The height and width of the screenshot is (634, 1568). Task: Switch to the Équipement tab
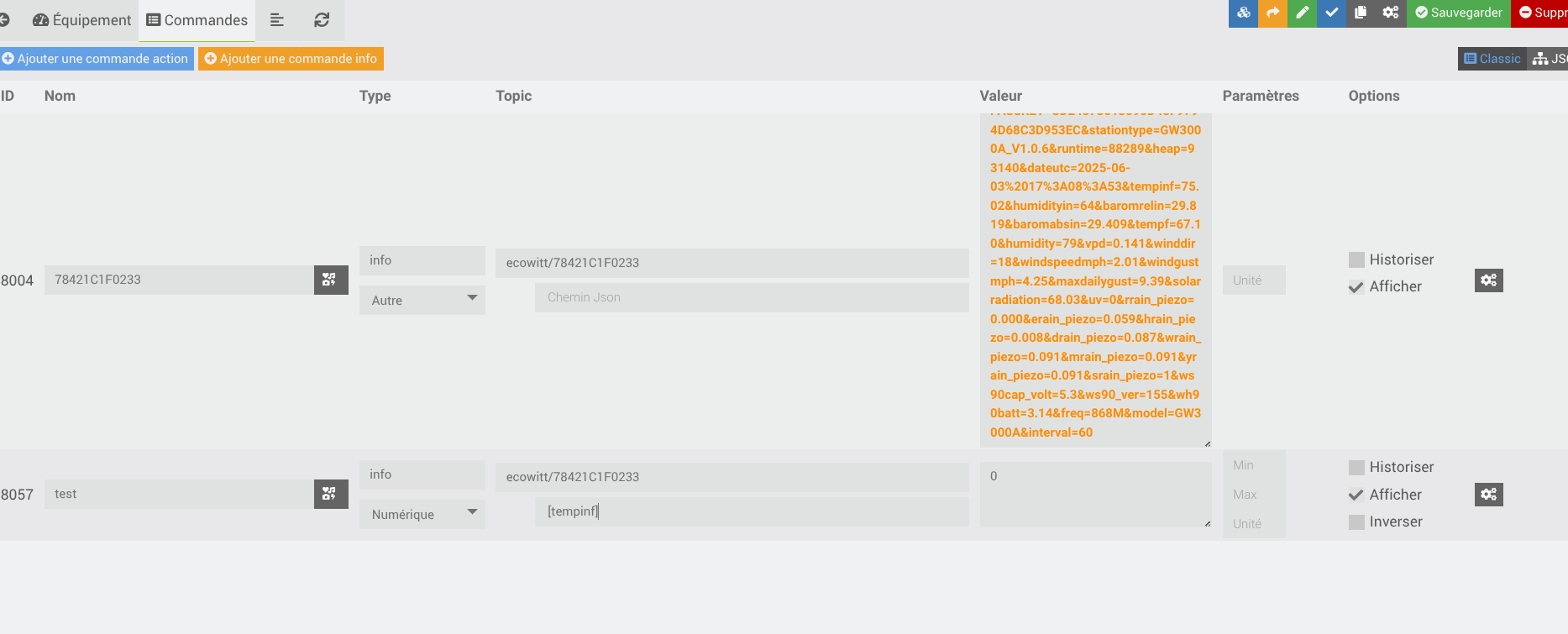(x=82, y=20)
